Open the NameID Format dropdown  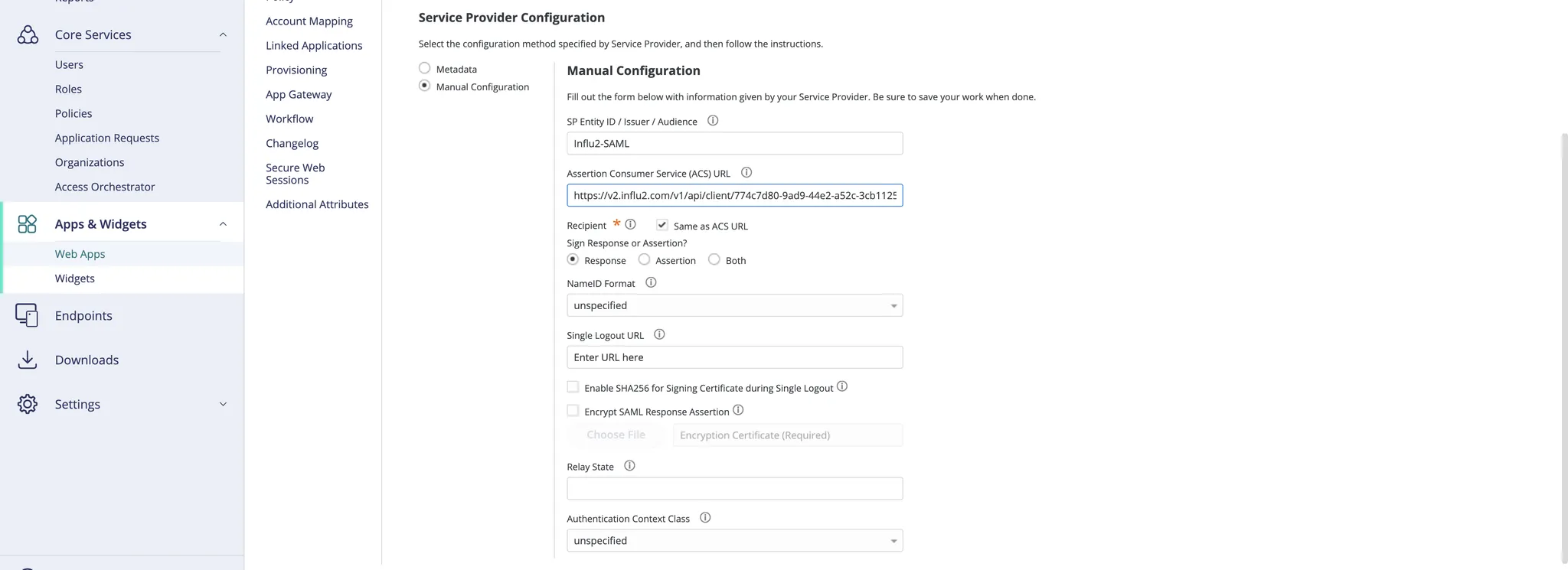(x=733, y=305)
